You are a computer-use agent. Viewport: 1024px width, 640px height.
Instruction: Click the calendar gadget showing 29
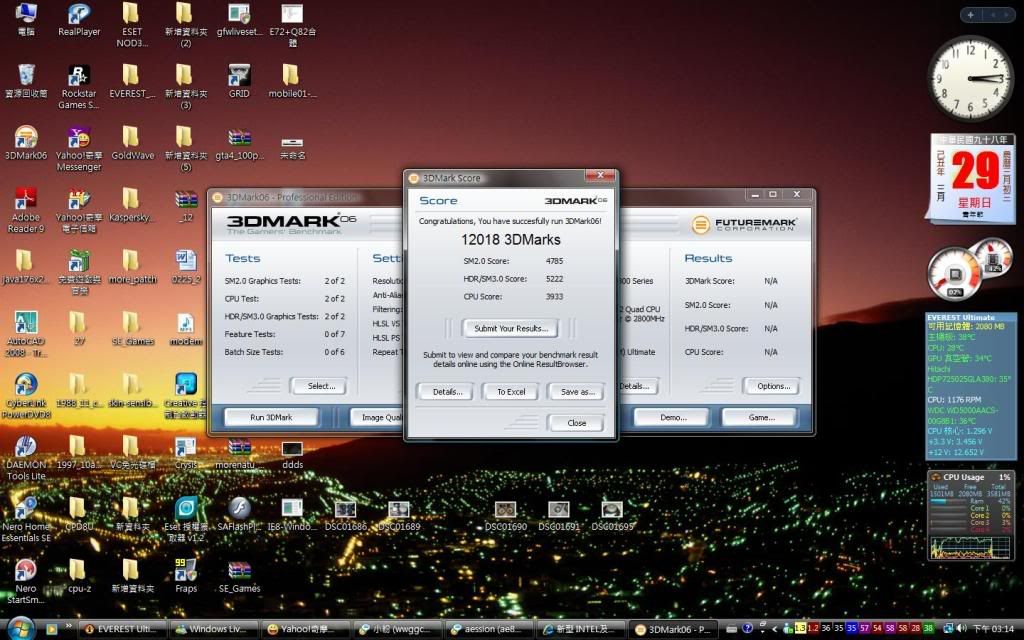point(972,178)
